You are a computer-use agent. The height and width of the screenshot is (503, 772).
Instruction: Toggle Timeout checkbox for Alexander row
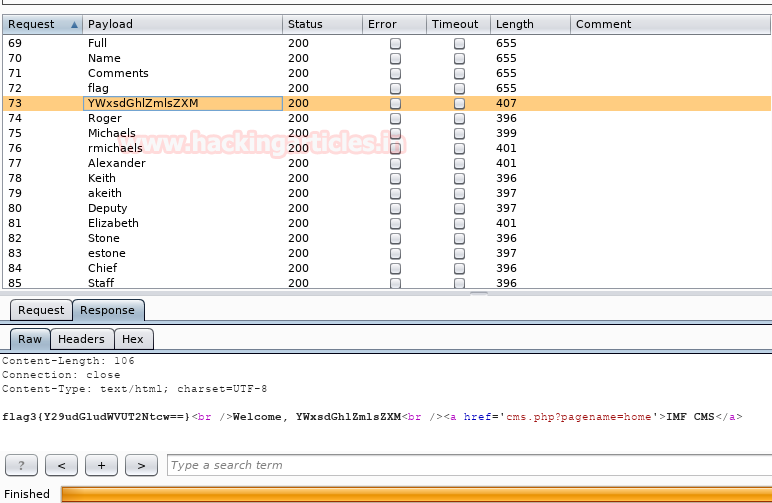pos(459,163)
